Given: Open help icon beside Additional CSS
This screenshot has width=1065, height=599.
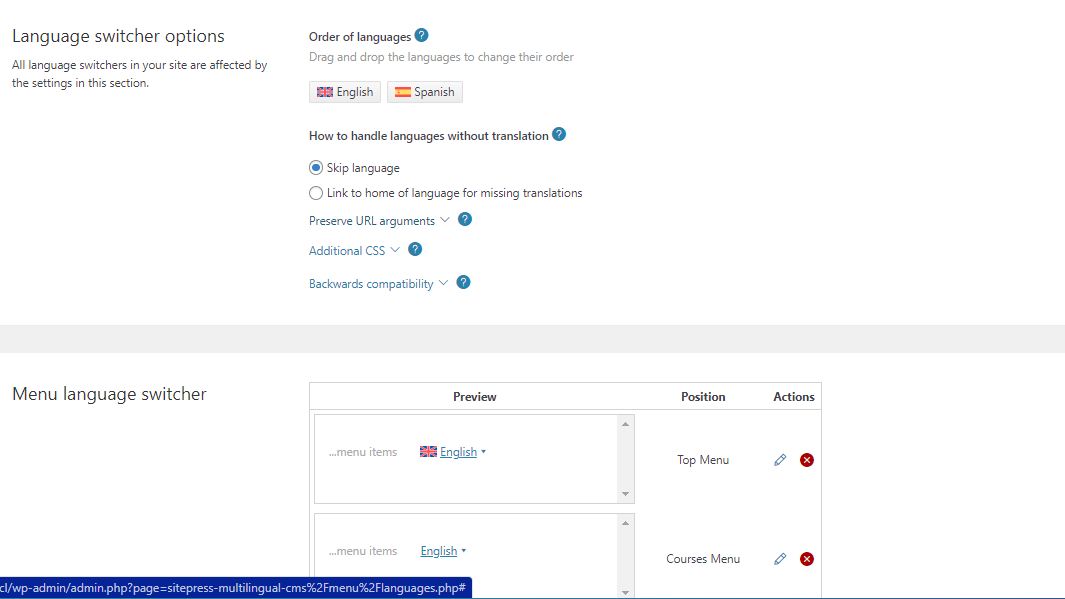Looking at the screenshot, I should (415, 249).
